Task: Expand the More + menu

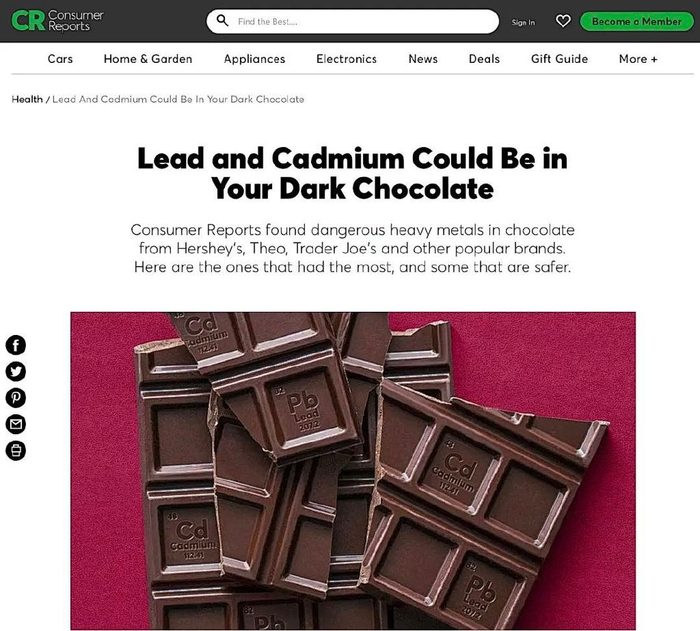Action: pyautogui.click(x=638, y=59)
